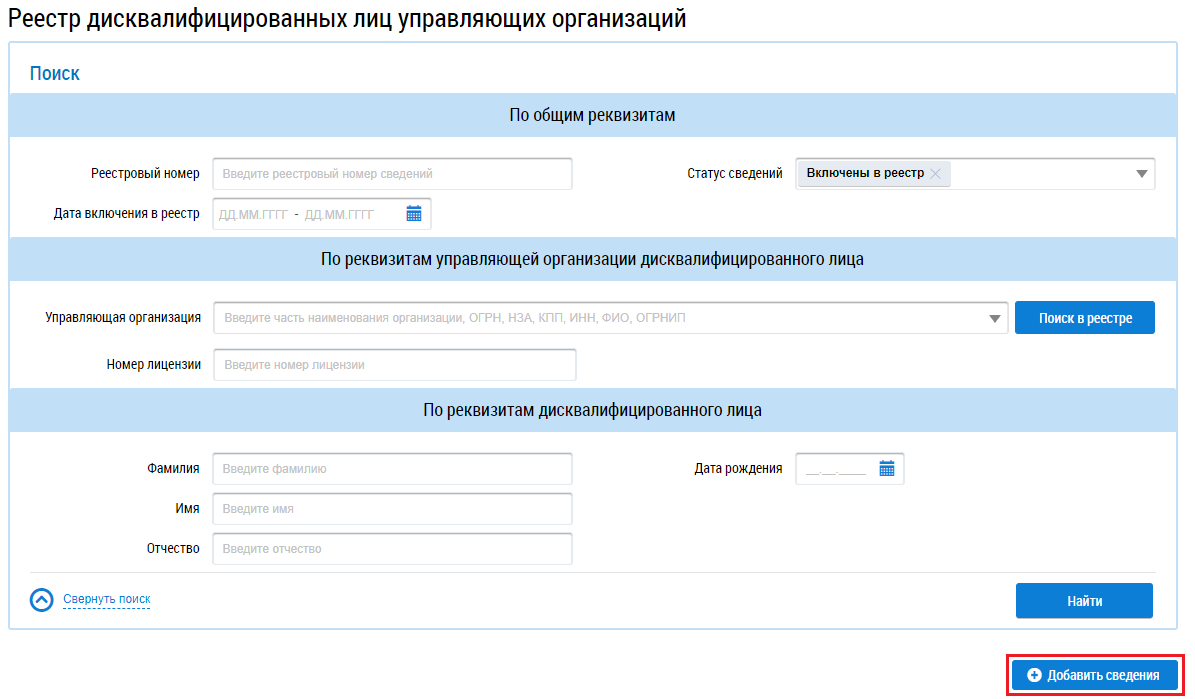Click the circular collapse chevron icon
The width and height of the screenshot is (1195, 699).
pos(41,599)
